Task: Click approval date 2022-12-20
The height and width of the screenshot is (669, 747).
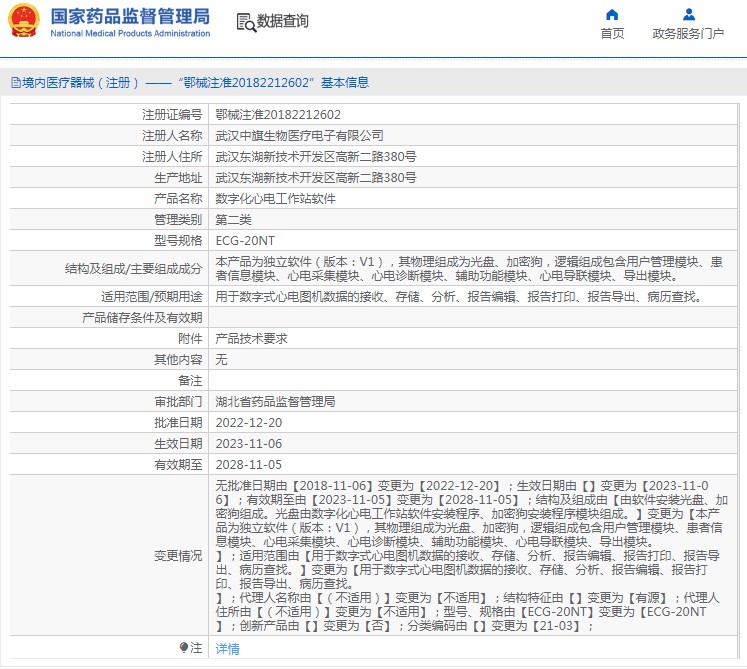Action: coord(249,423)
